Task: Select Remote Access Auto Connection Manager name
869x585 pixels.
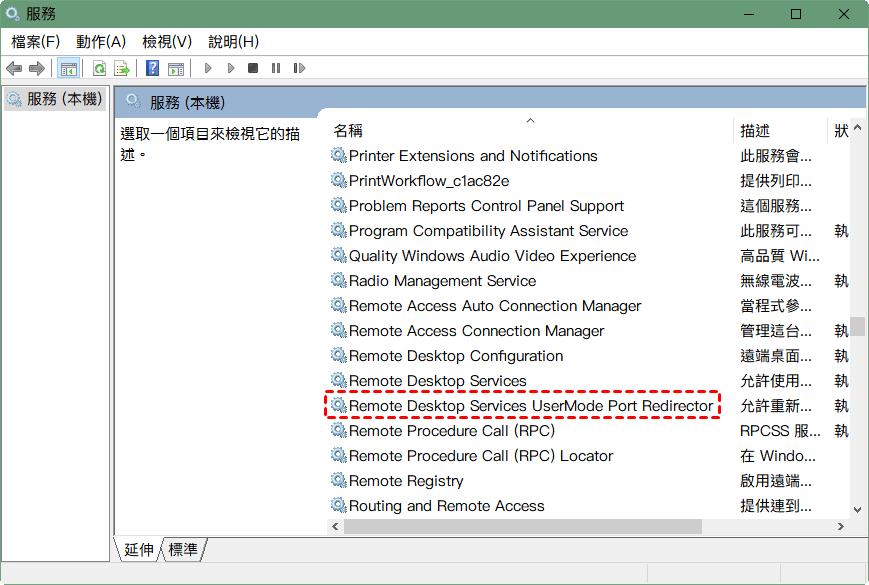Action: [x=494, y=306]
